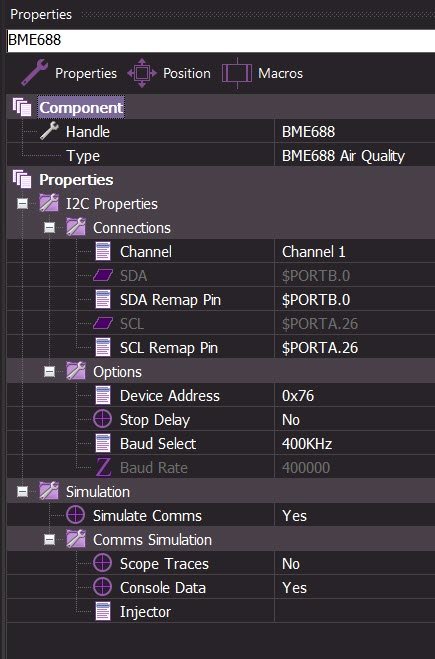Screen dimensions: 435x659
Task: Click the I2C Properties folder icon
Action: tap(49, 203)
